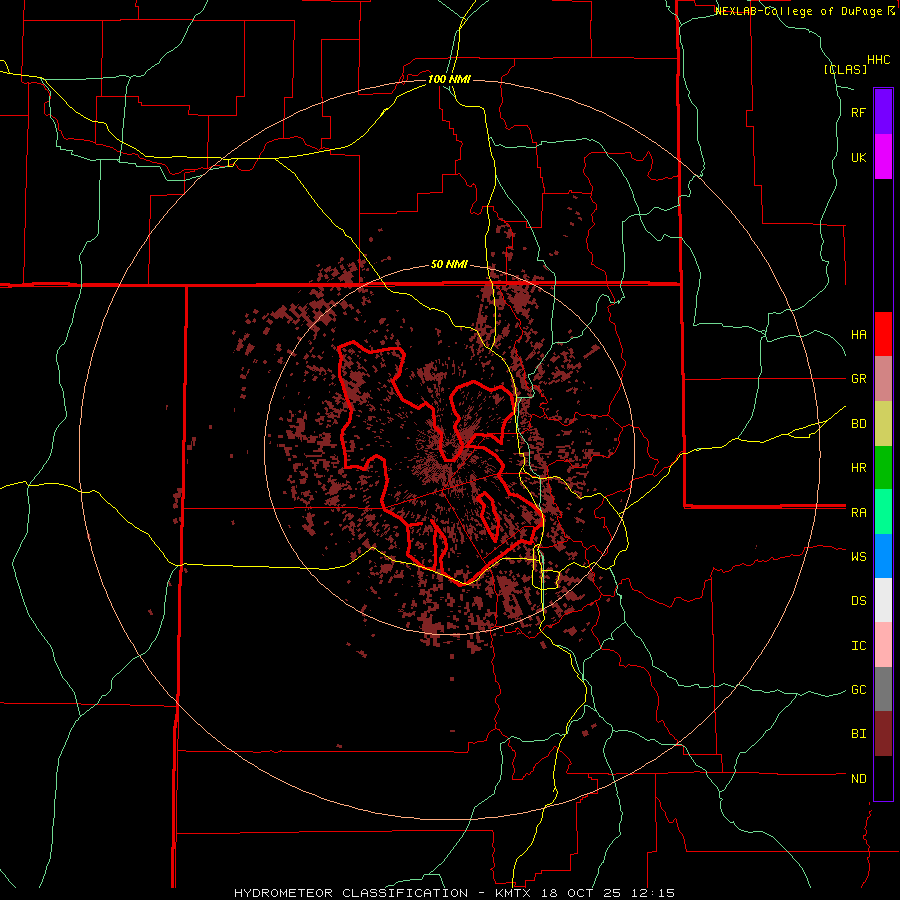Viewport: 900px width, 900px height.
Task: Click the GC gray legend swatch
Action: point(883,689)
